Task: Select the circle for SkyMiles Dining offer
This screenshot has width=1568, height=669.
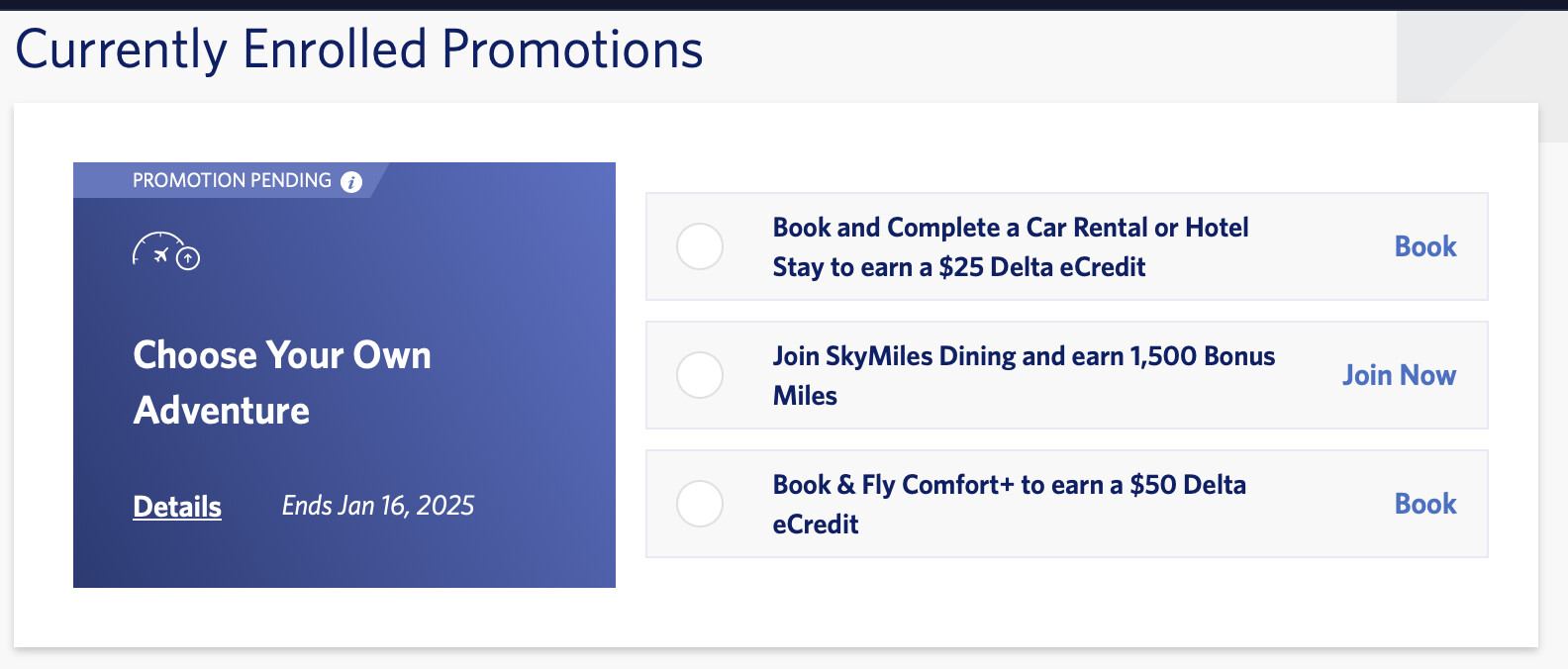Action: pos(700,375)
